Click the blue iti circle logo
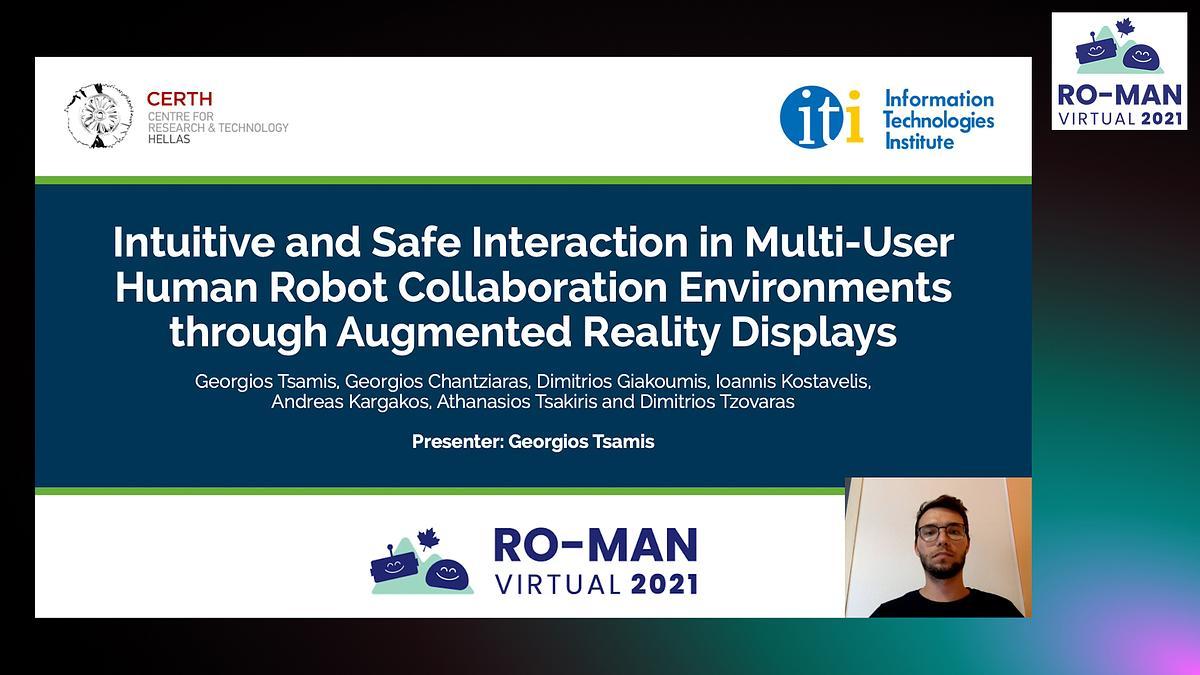 click(811, 117)
